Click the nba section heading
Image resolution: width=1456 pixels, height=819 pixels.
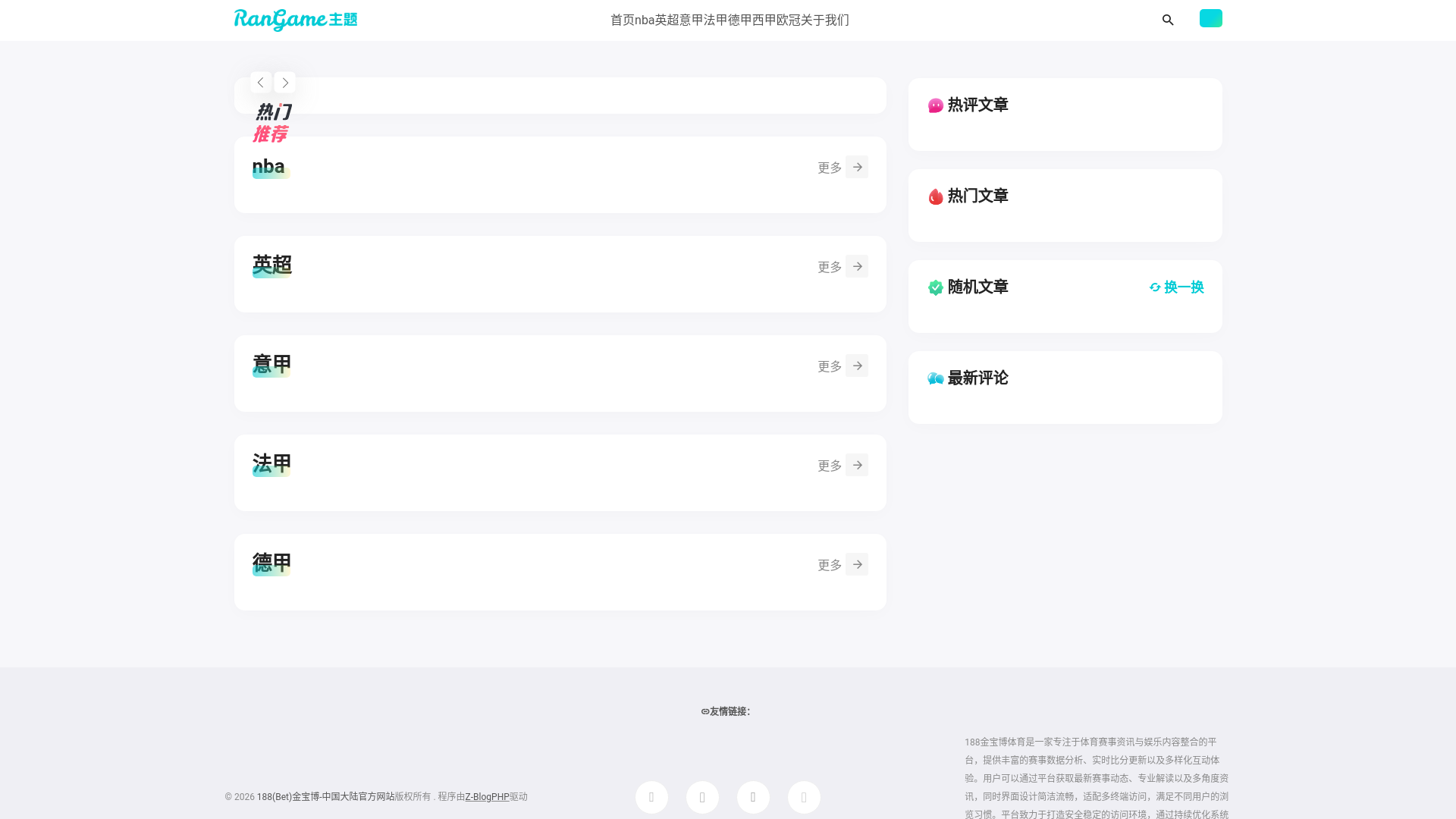[268, 167]
